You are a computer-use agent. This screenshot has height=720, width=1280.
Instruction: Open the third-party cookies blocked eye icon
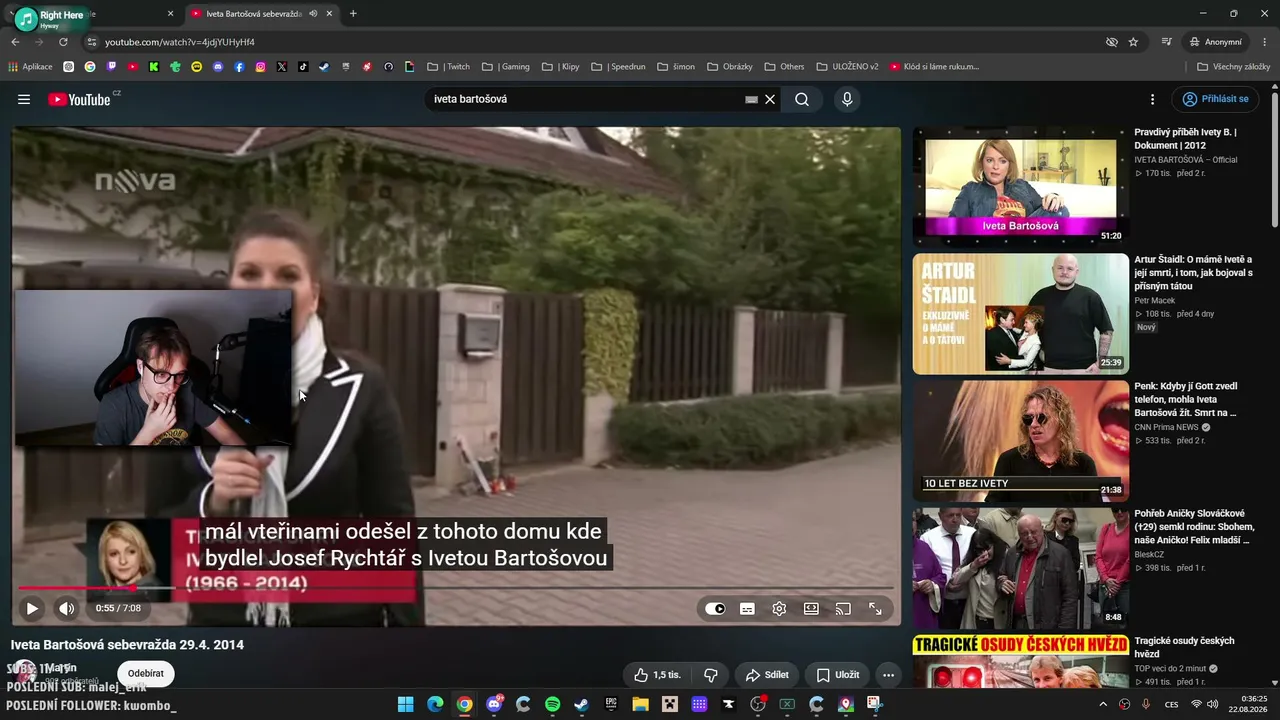[x=1111, y=42]
